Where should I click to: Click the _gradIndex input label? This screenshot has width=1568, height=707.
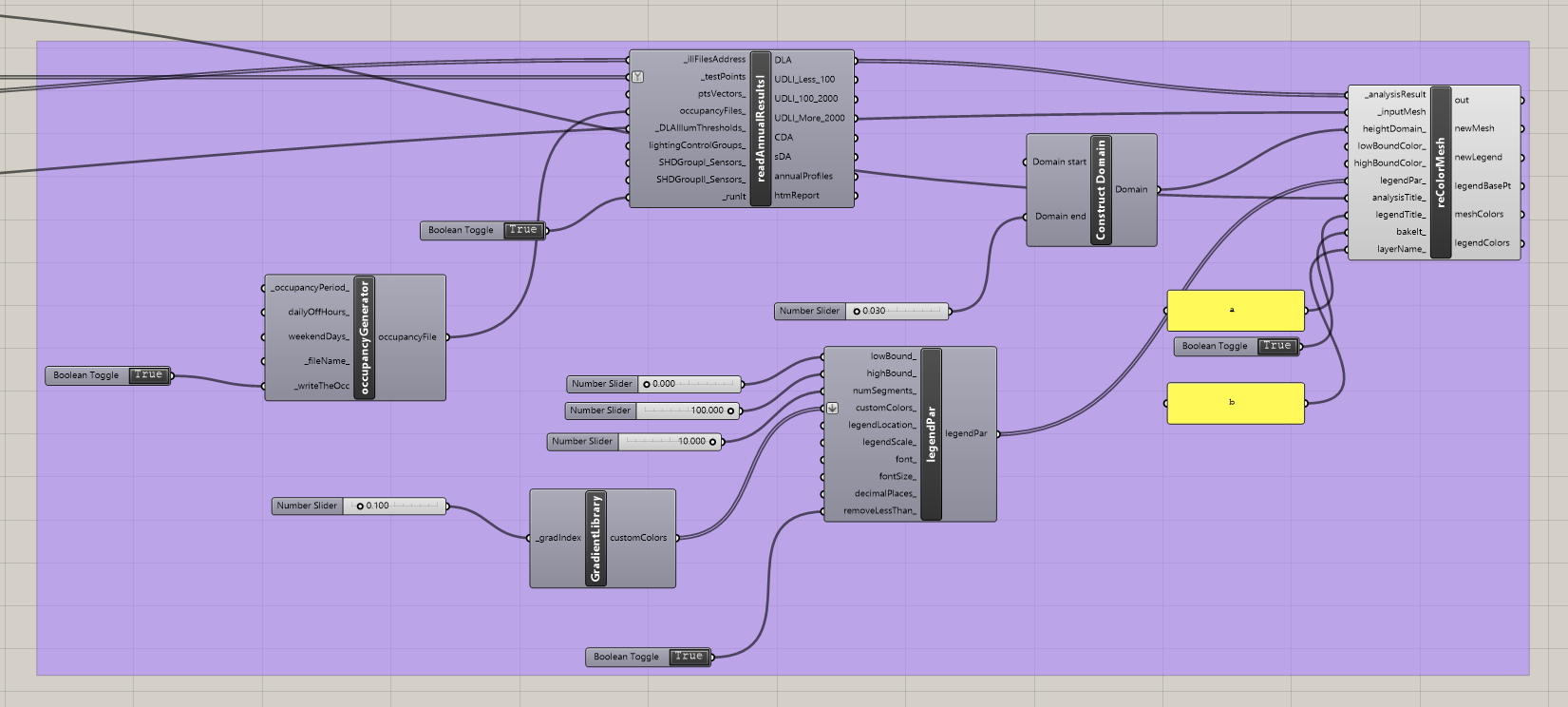point(558,538)
